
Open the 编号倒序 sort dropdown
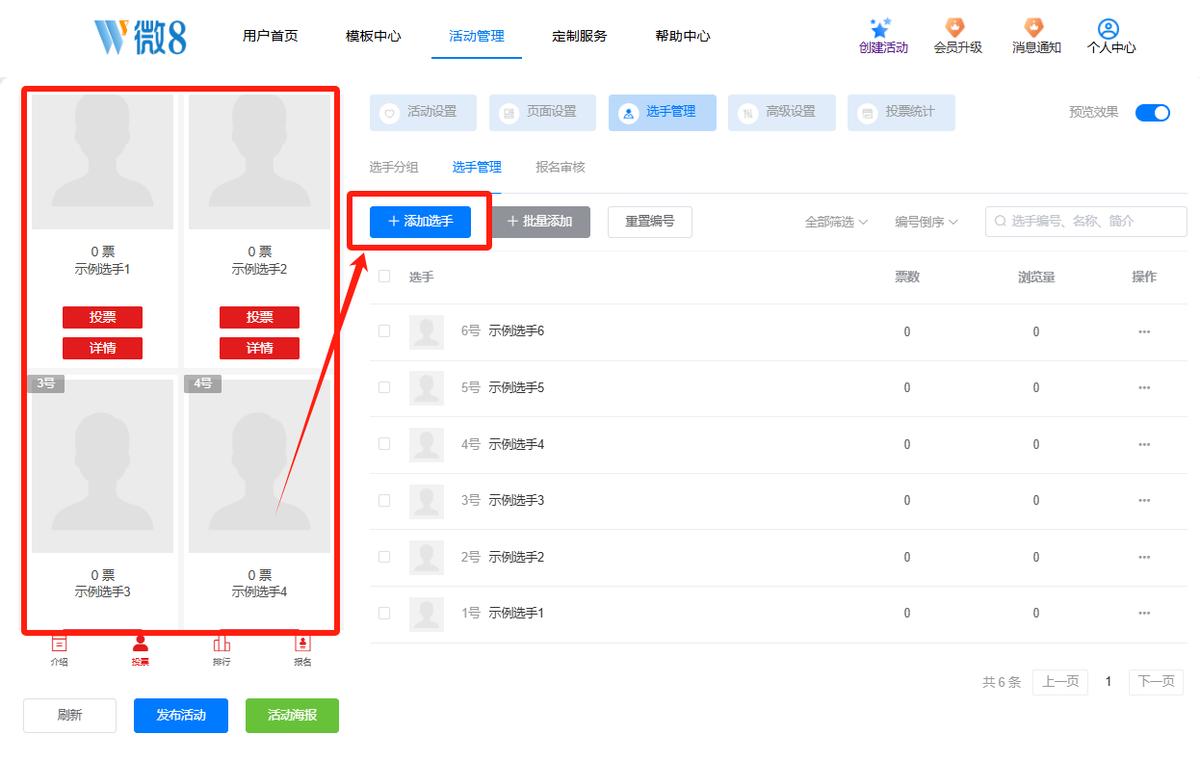coord(926,222)
